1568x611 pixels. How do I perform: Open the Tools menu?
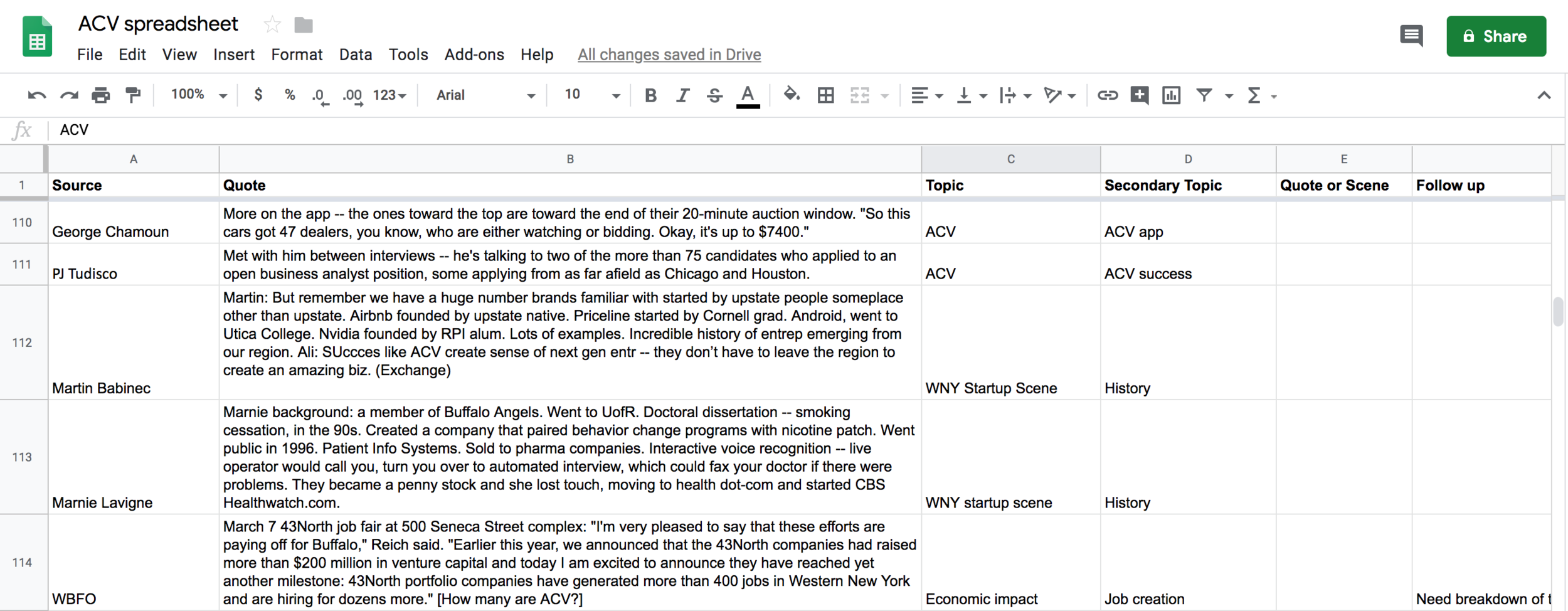(408, 55)
